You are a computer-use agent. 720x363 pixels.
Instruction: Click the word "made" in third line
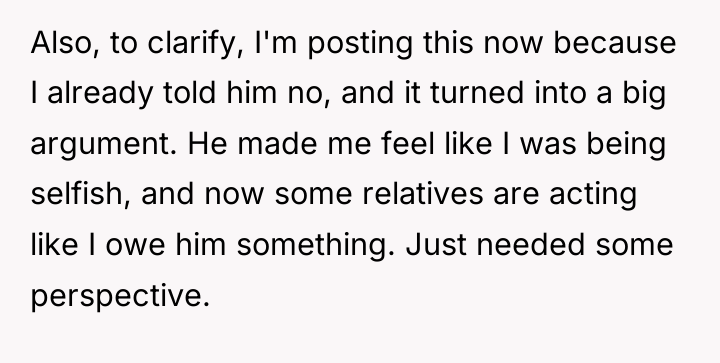pos(277,143)
